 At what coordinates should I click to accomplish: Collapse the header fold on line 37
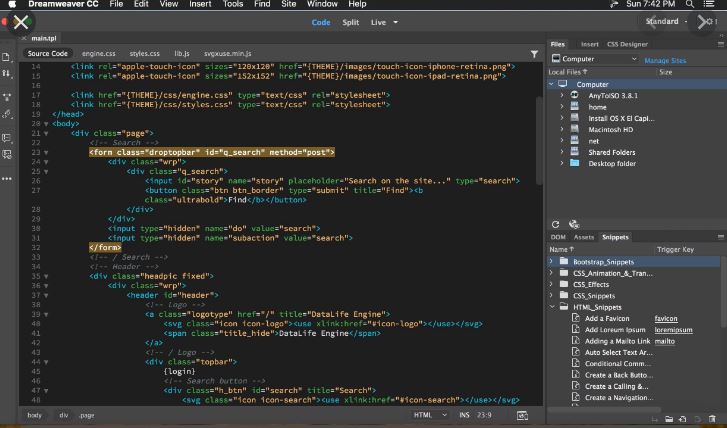pyautogui.click(x=46, y=295)
